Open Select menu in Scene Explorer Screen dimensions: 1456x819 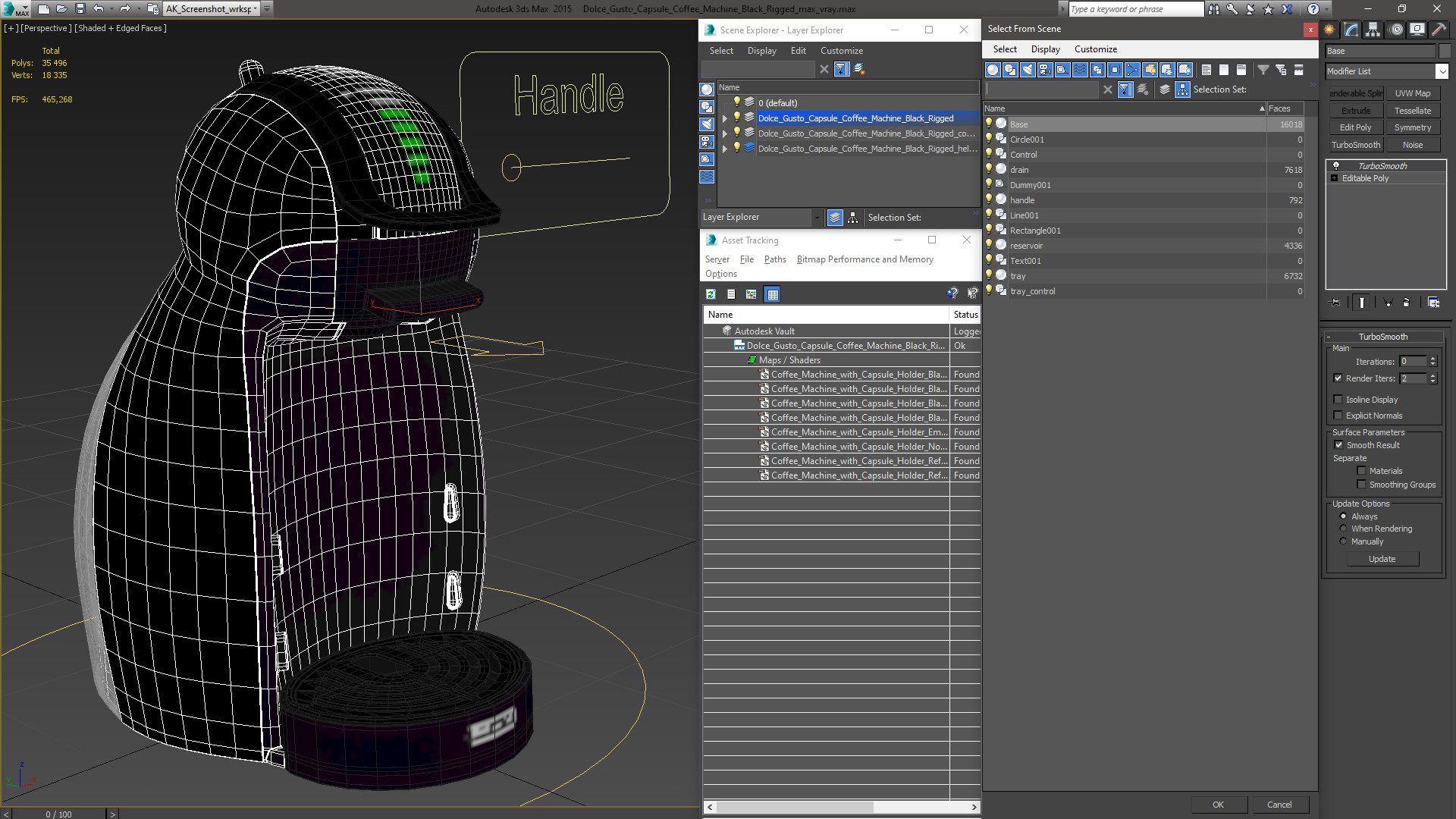[721, 51]
